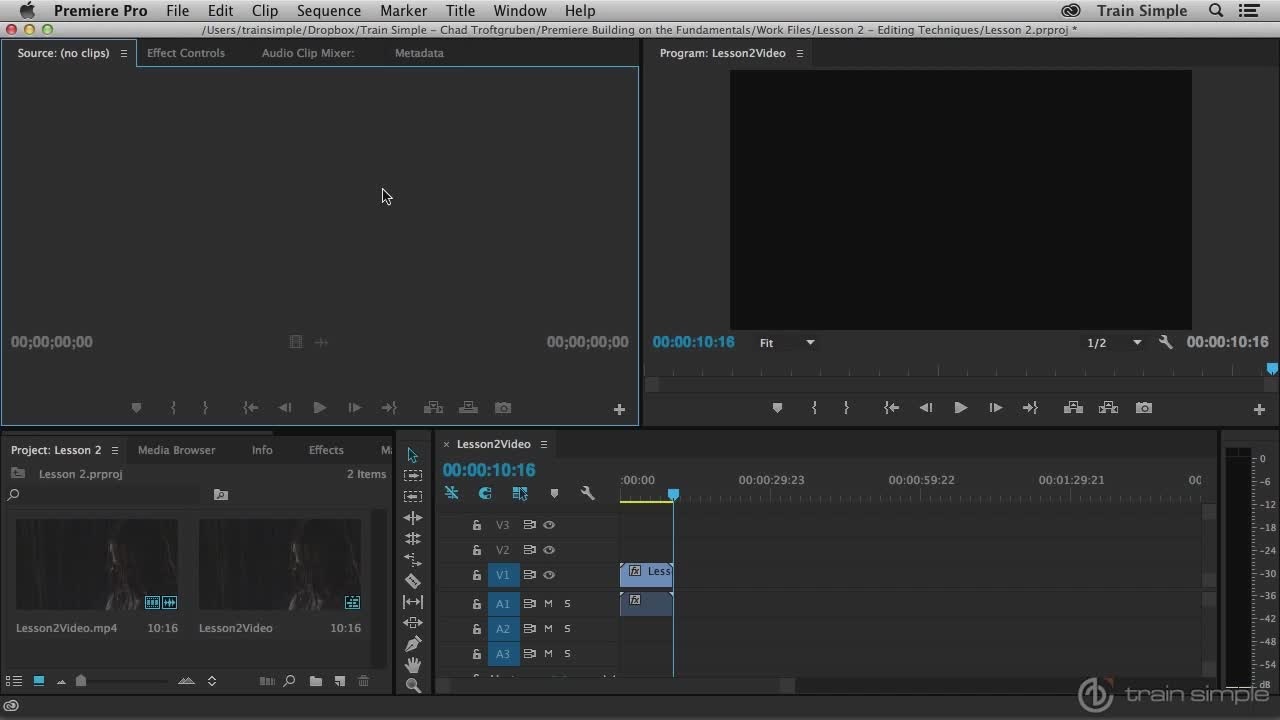1280x720 pixels.
Task: Open timeline Settings wrench
Action: (x=588, y=493)
